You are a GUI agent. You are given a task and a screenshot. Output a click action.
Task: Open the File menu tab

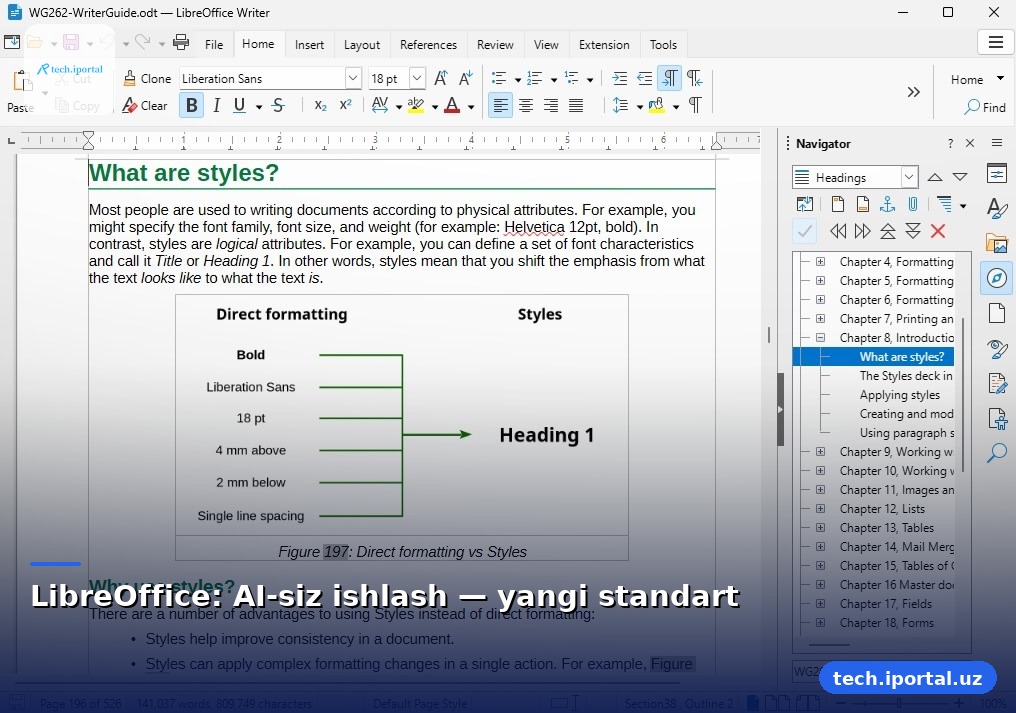[214, 45]
